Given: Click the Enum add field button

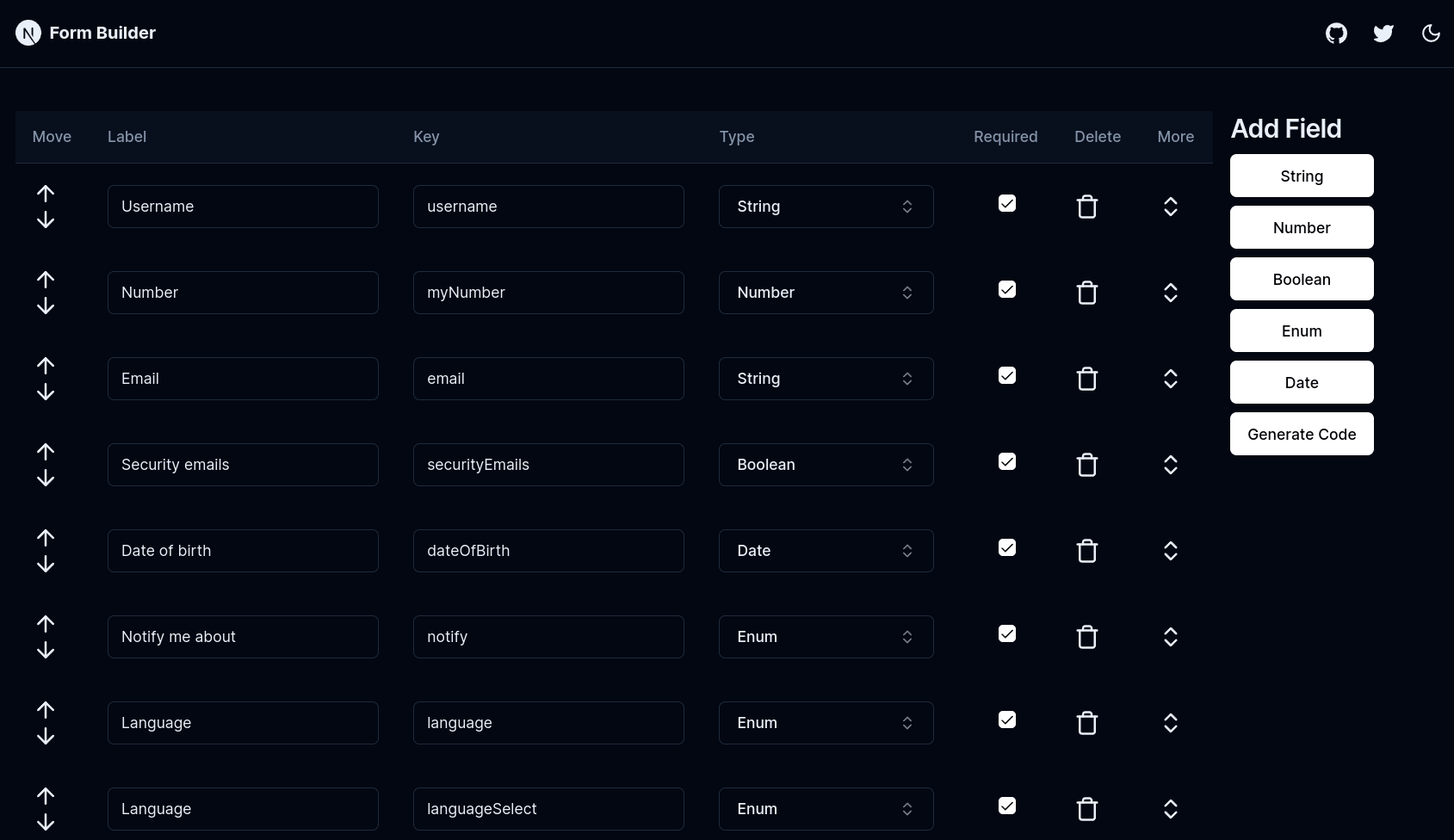Looking at the screenshot, I should [x=1302, y=330].
